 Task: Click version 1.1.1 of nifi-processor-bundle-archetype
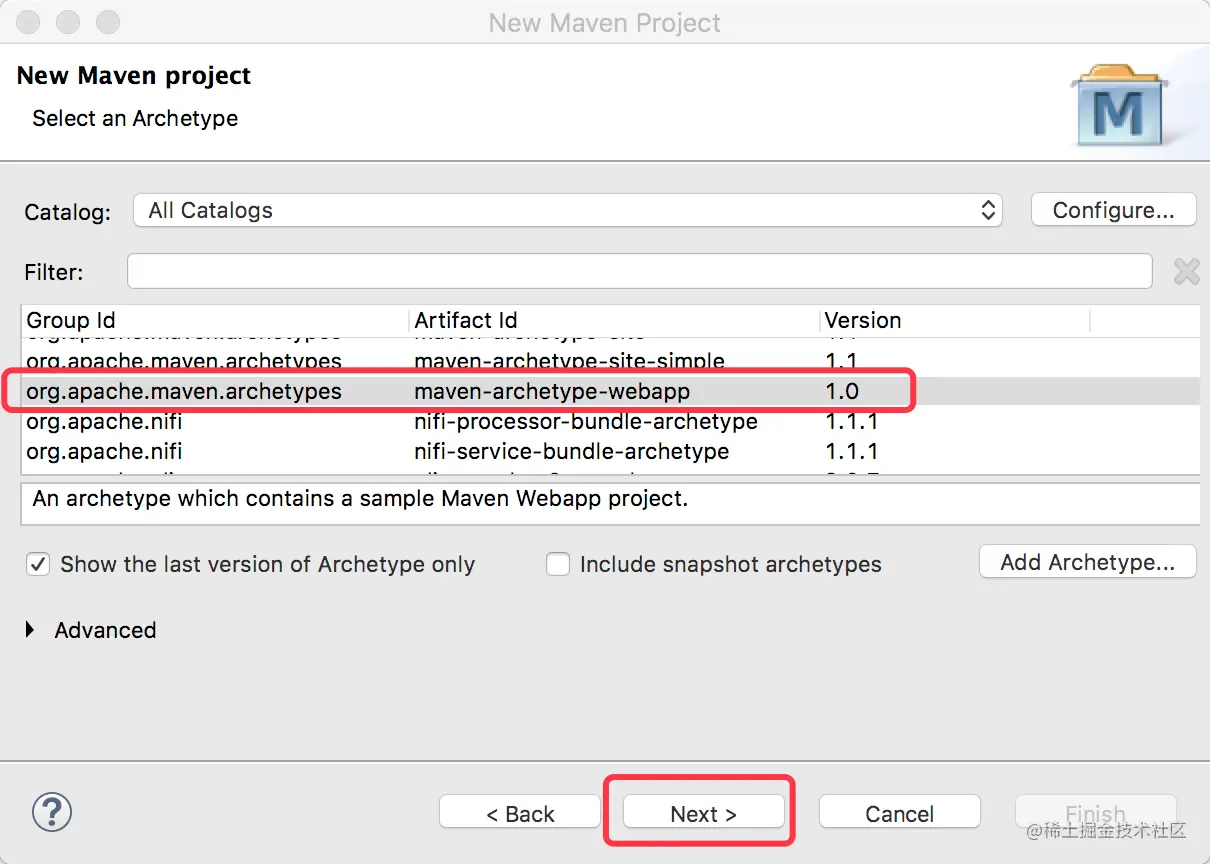[852, 421]
